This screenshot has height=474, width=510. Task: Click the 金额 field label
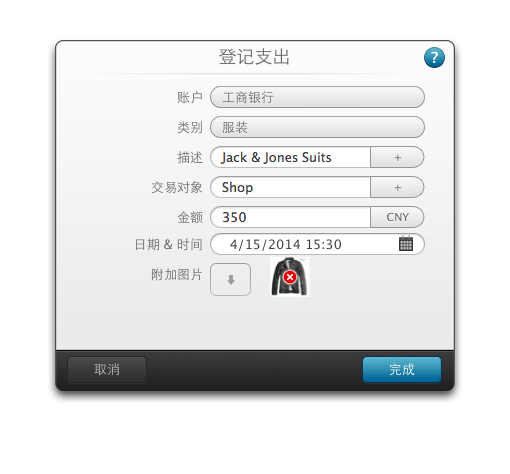point(190,217)
